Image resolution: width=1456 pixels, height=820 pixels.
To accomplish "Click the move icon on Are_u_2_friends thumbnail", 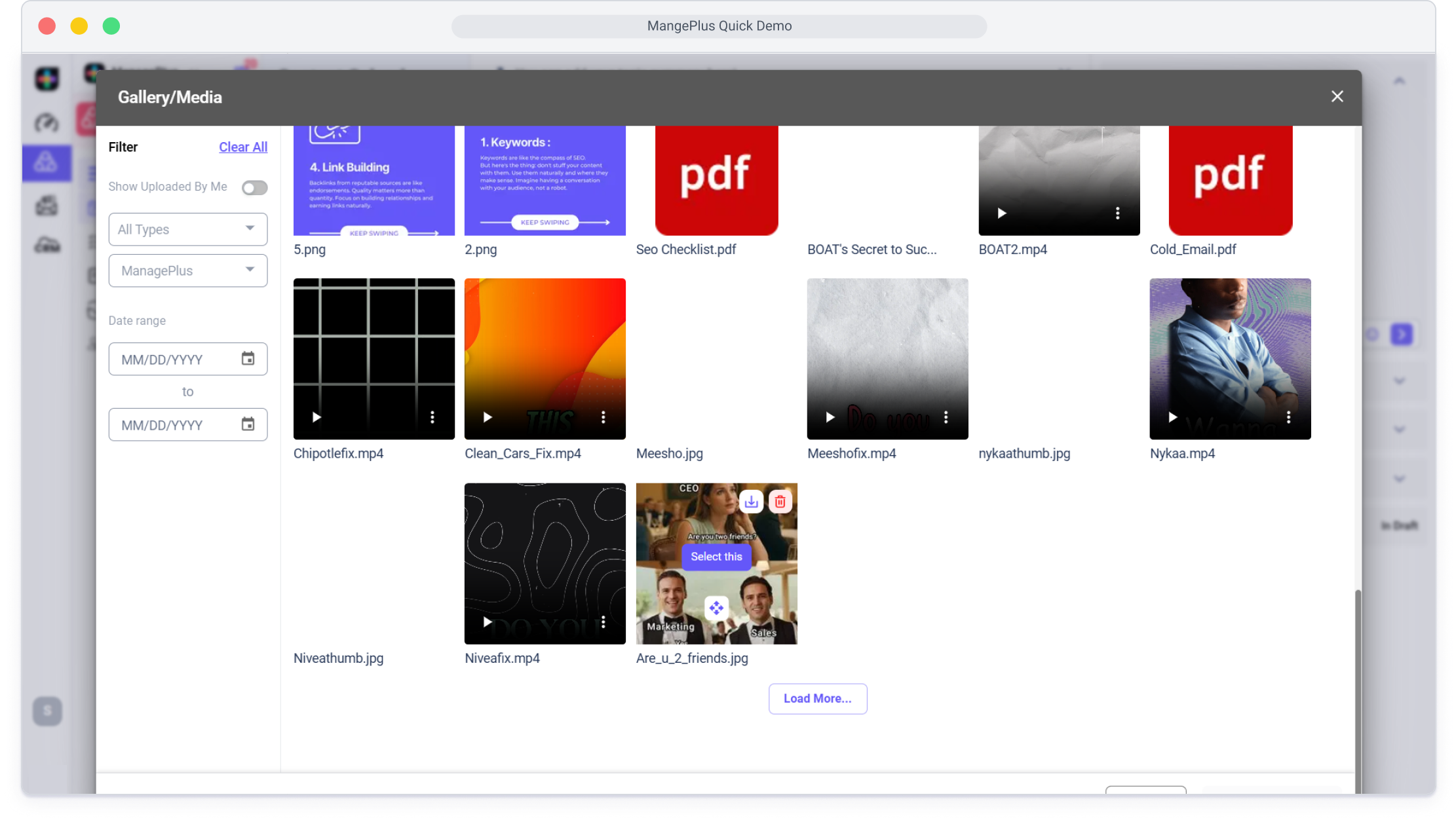I will pyautogui.click(x=716, y=608).
